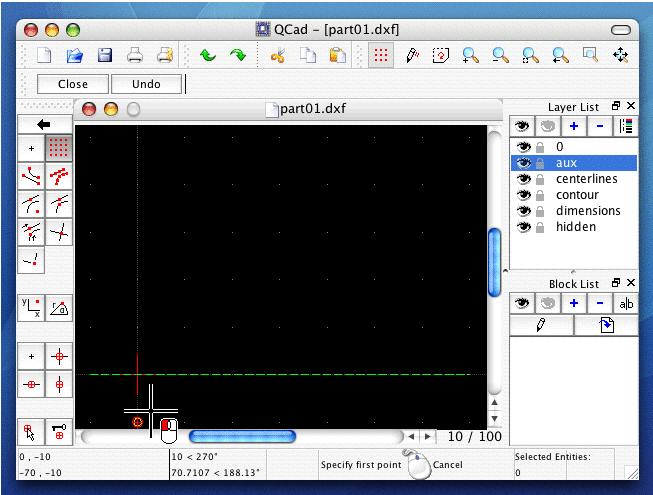The image size is (653, 495).
Task: Create a new document from the toolbar
Action: tap(44, 55)
